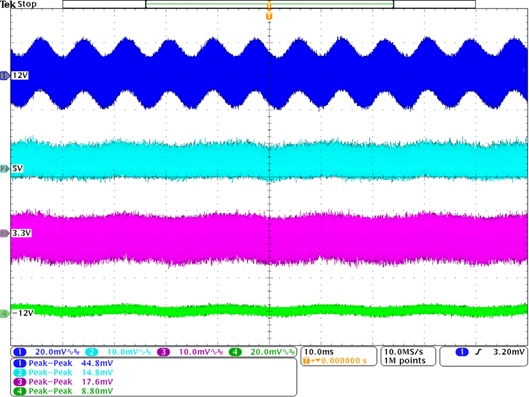Click the record length overview bar at top
The height and width of the screenshot is (397, 529).
pyautogui.click(x=269, y=4)
